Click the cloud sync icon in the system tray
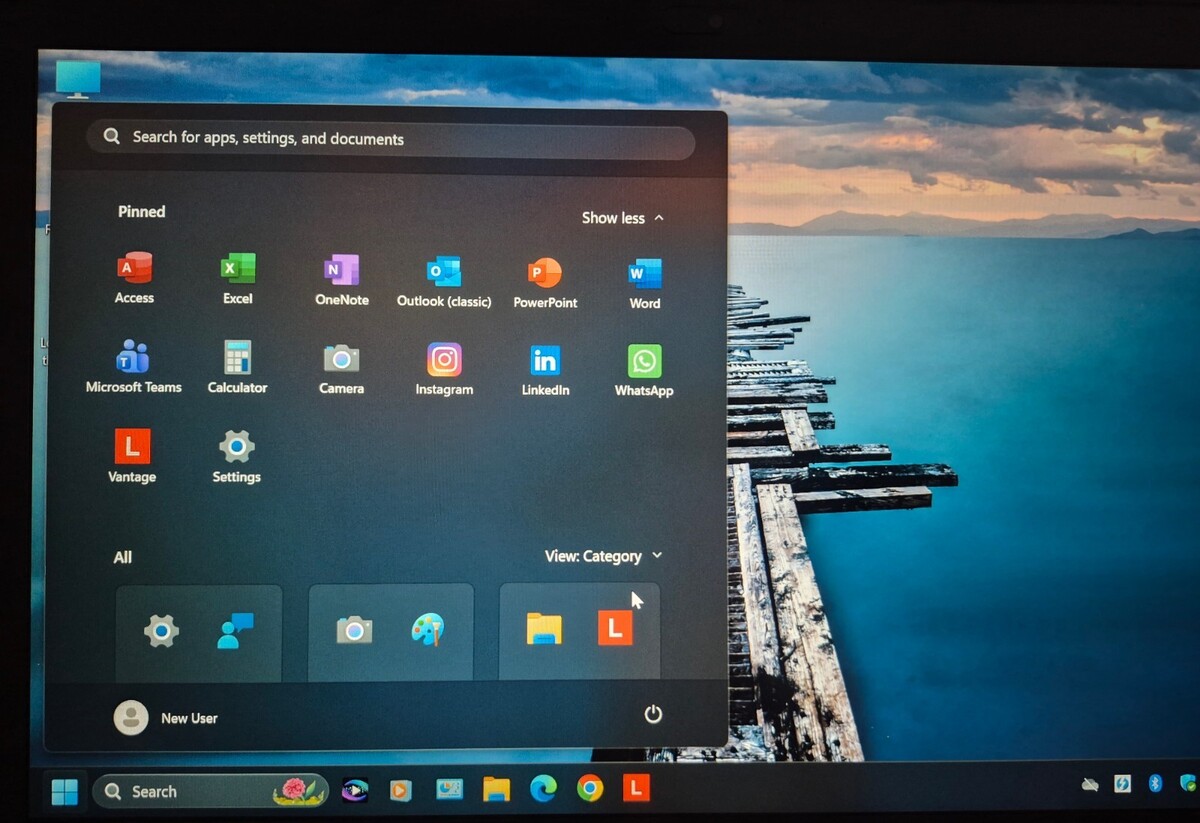The width and height of the screenshot is (1200, 823). pos(1090,784)
